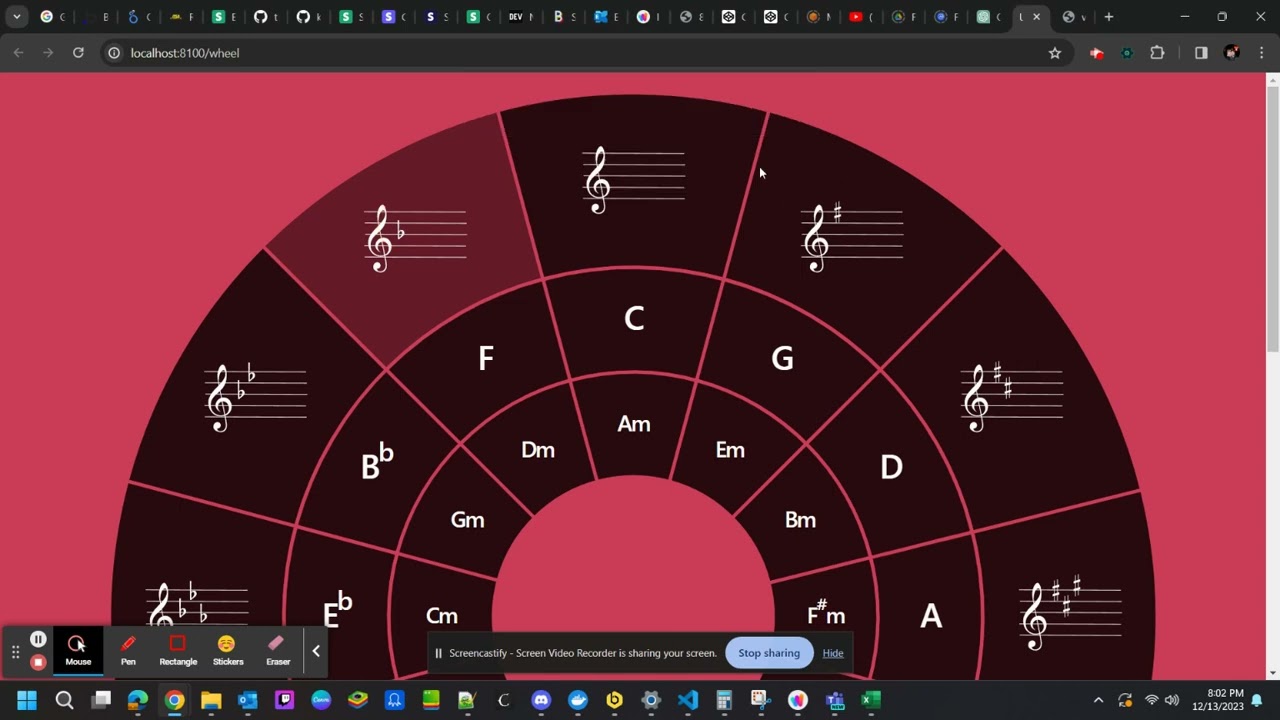Open Chrome extensions puzzle menu
This screenshot has height=720, width=1280.
1157,53
